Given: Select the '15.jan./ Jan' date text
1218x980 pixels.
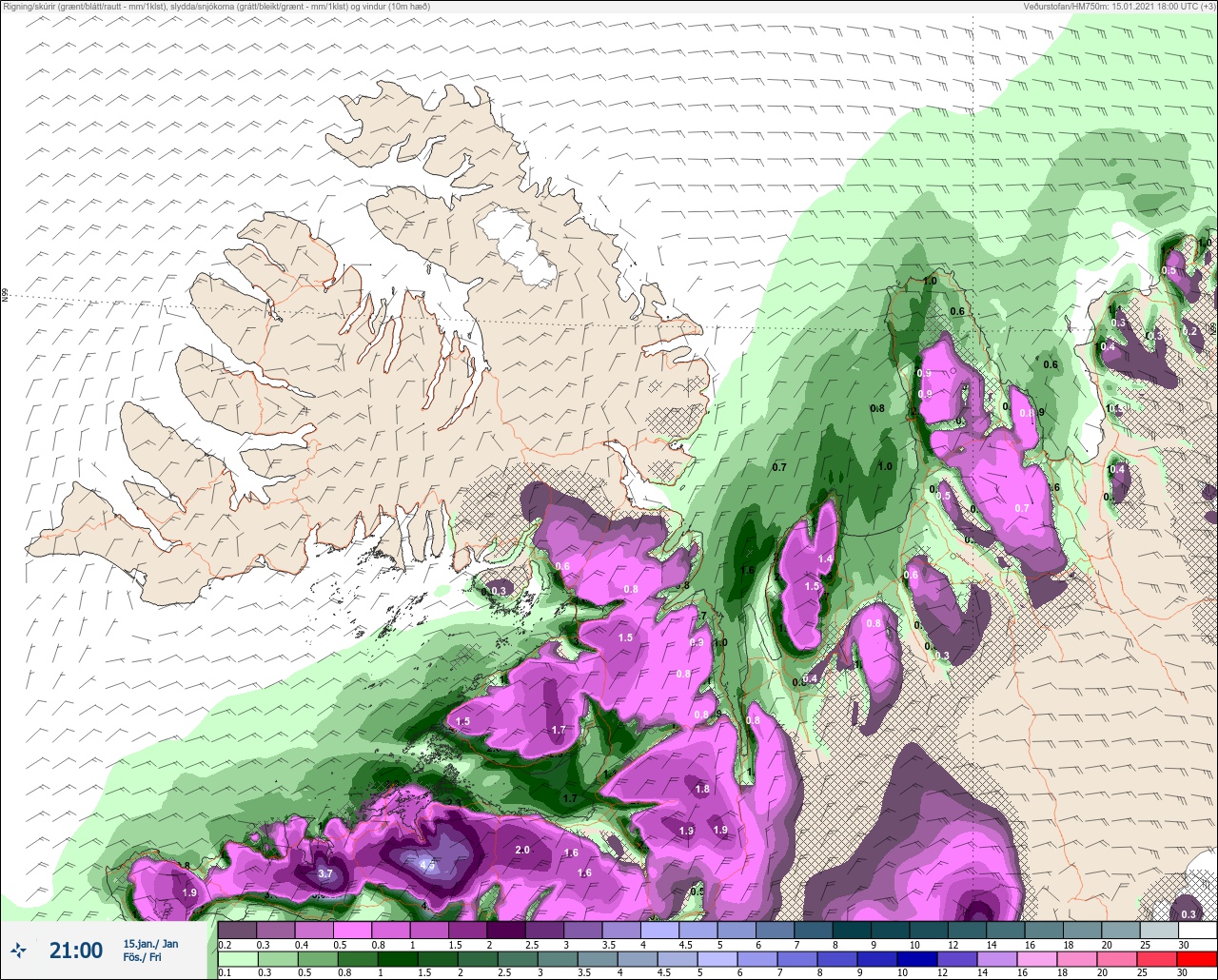Looking at the screenshot, I should 150,944.
